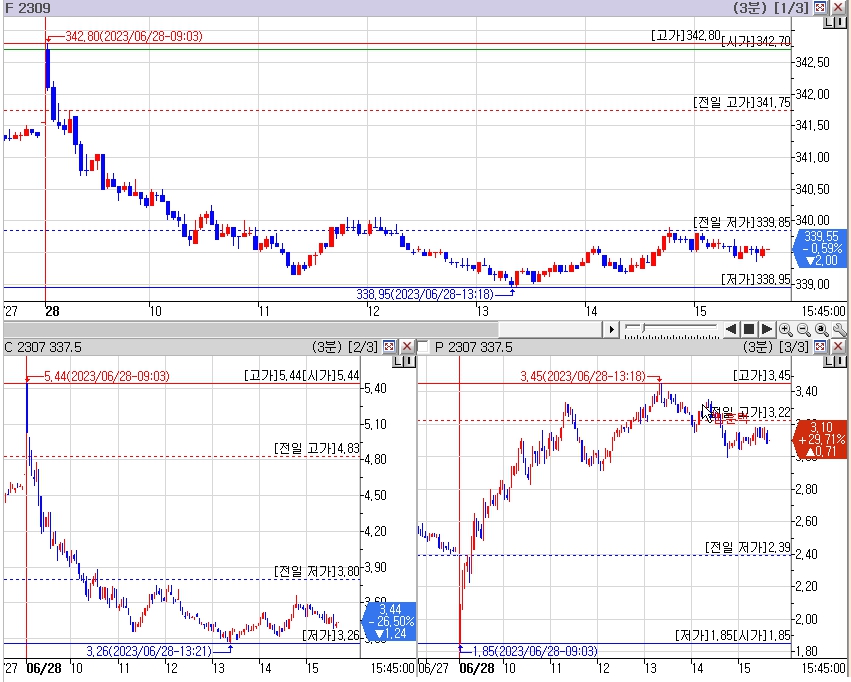This screenshot has height=682, width=851.
Task: Click the 3.26(2023/06/28-13:21) low marker
Action: coord(149,651)
